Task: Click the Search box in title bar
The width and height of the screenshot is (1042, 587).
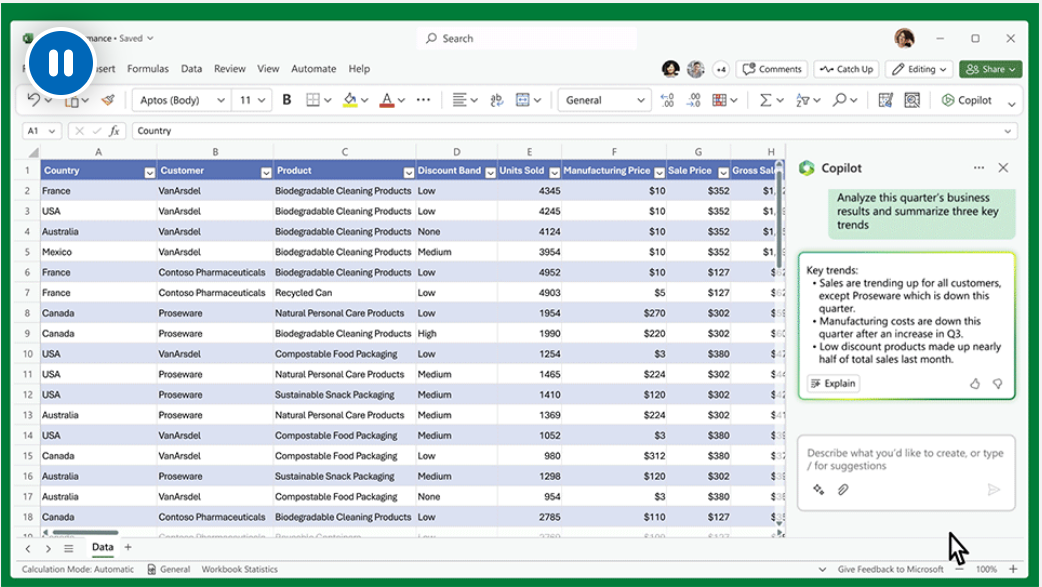Action: [527, 39]
